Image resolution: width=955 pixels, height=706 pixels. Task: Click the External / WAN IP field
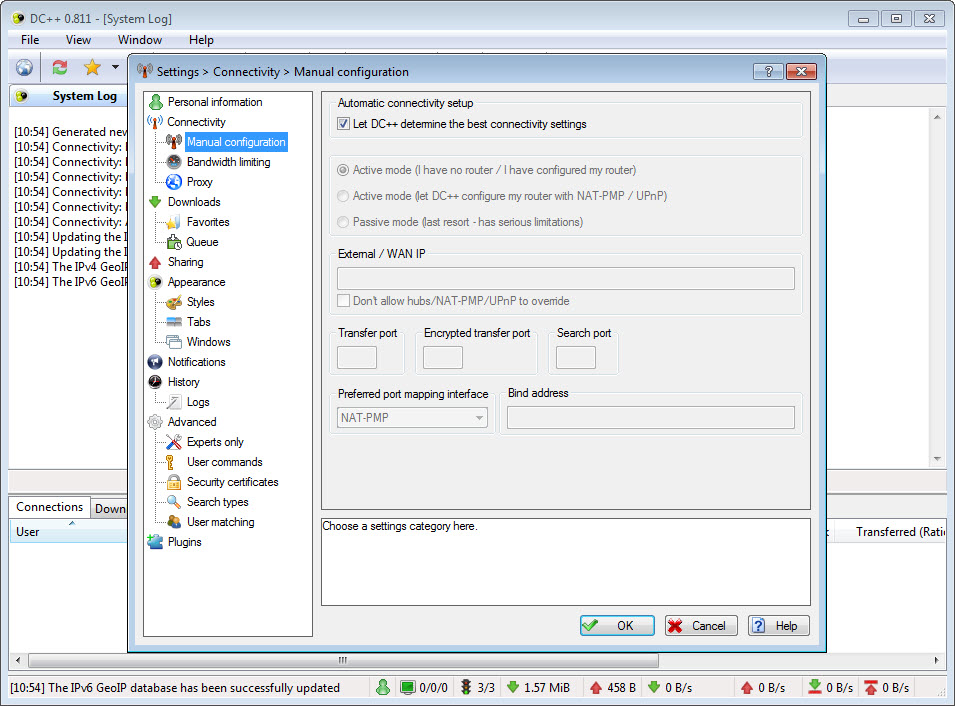566,278
